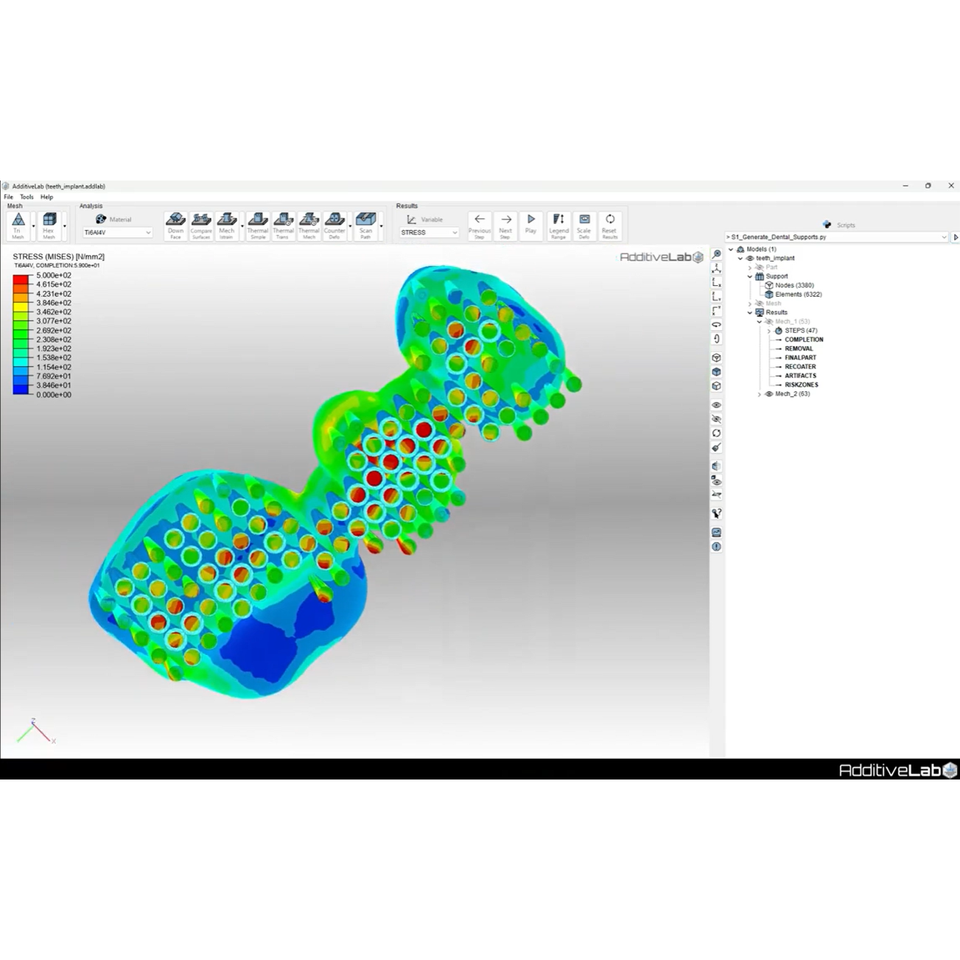Click the red legend color swatch
The width and height of the screenshot is (960, 960).
[20, 280]
